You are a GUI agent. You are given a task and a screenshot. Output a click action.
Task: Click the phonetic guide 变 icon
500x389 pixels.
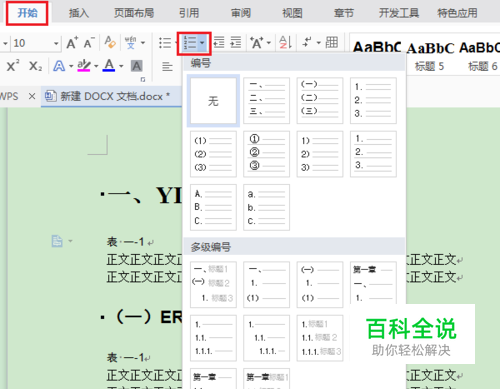(x=131, y=43)
